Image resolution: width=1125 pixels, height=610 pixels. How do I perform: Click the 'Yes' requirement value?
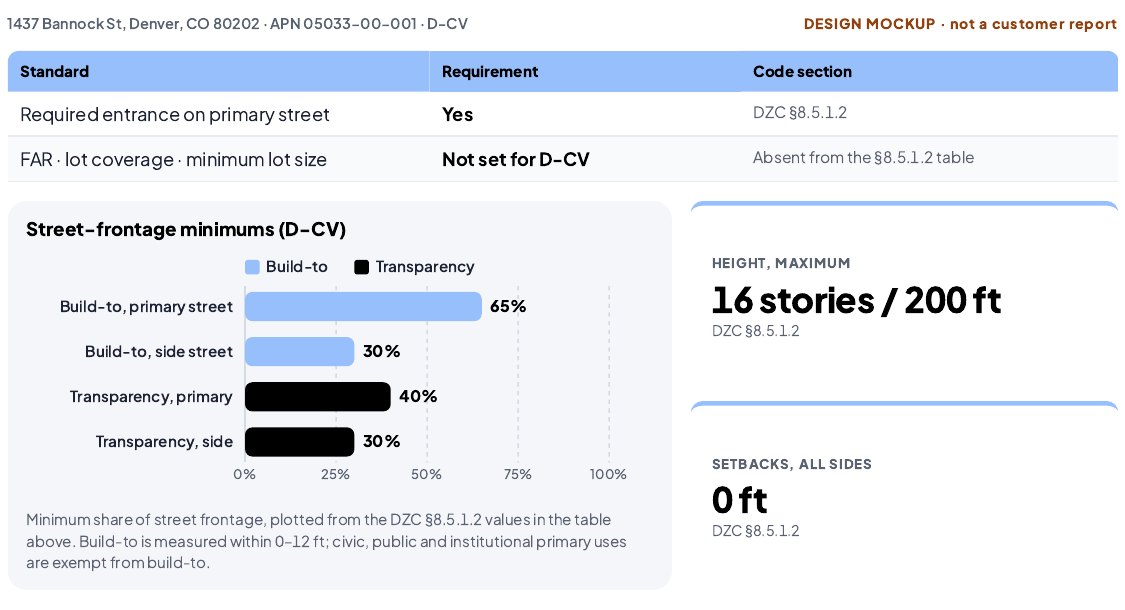(457, 115)
